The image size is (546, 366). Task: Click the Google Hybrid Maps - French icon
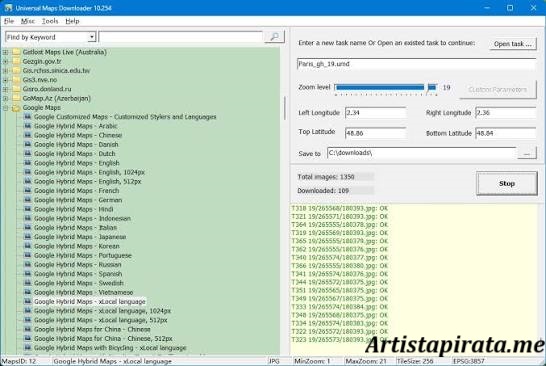(28, 191)
